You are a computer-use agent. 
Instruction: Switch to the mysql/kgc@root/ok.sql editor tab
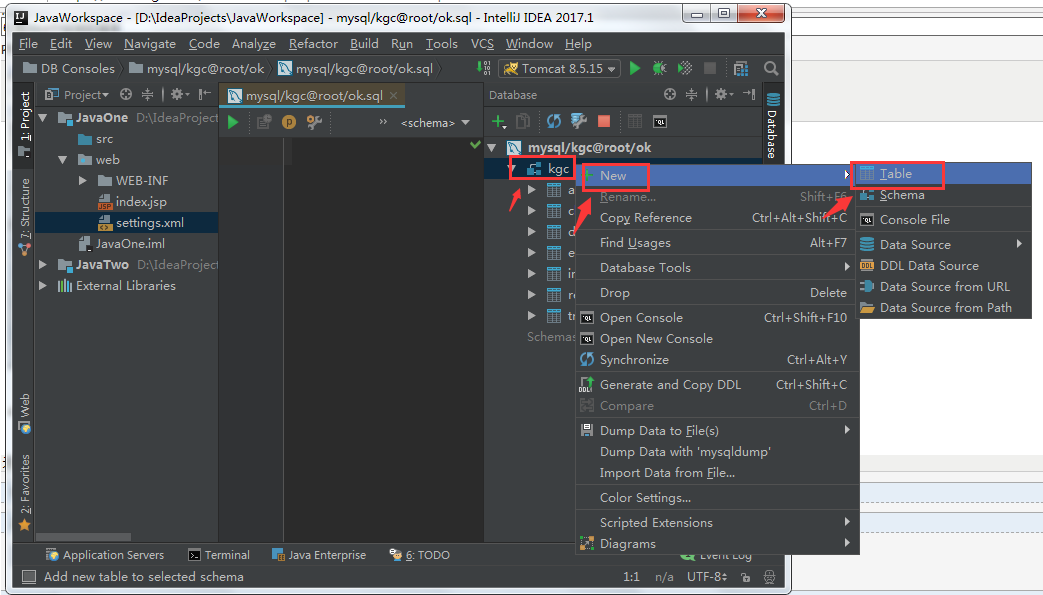[x=313, y=96]
